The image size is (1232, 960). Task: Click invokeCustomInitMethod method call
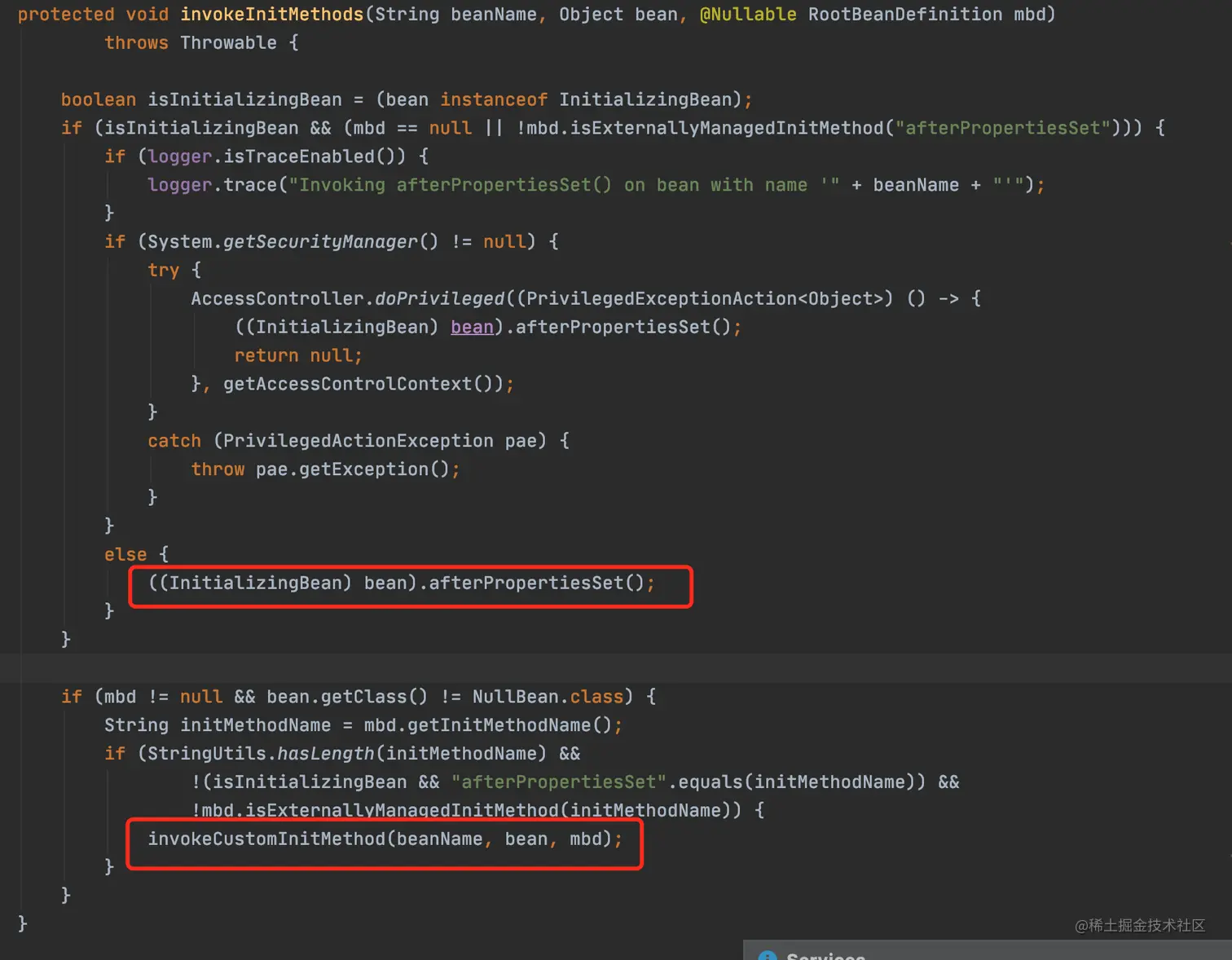[x=266, y=839]
